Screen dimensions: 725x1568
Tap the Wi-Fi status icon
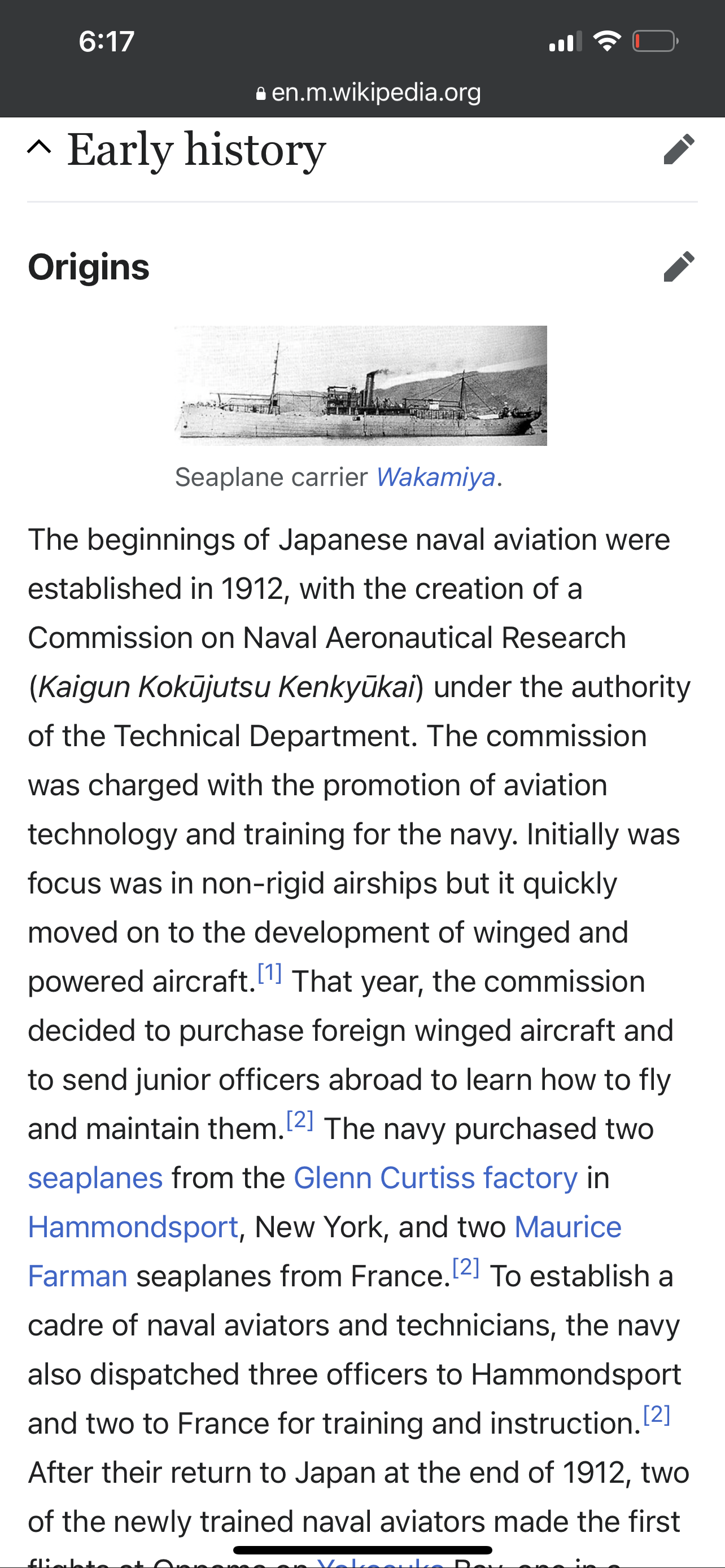pyautogui.click(x=606, y=41)
